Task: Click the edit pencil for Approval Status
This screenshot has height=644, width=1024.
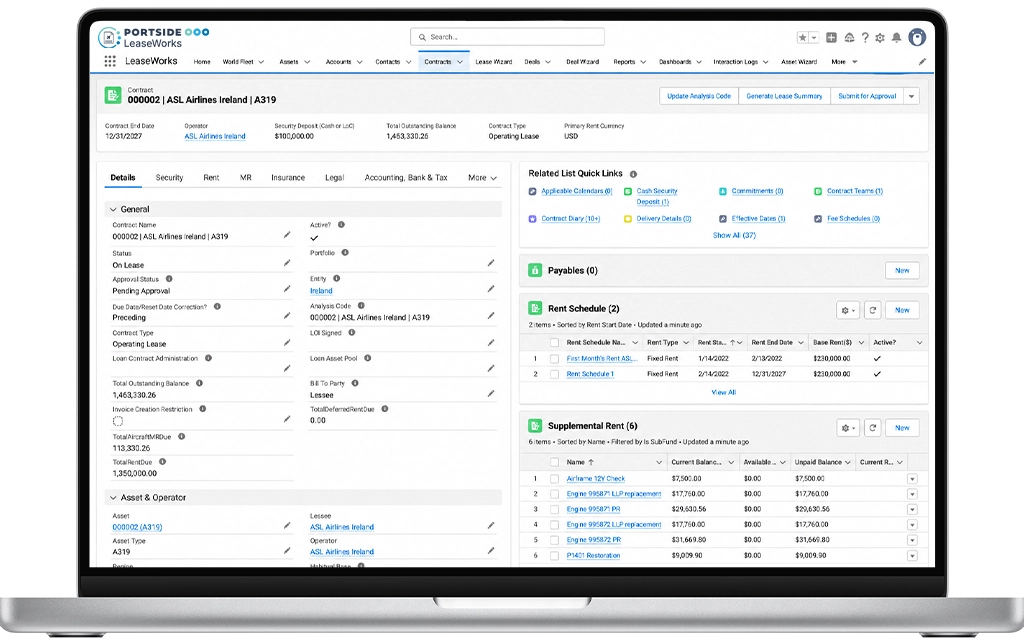Action: click(x=287, y=289)
